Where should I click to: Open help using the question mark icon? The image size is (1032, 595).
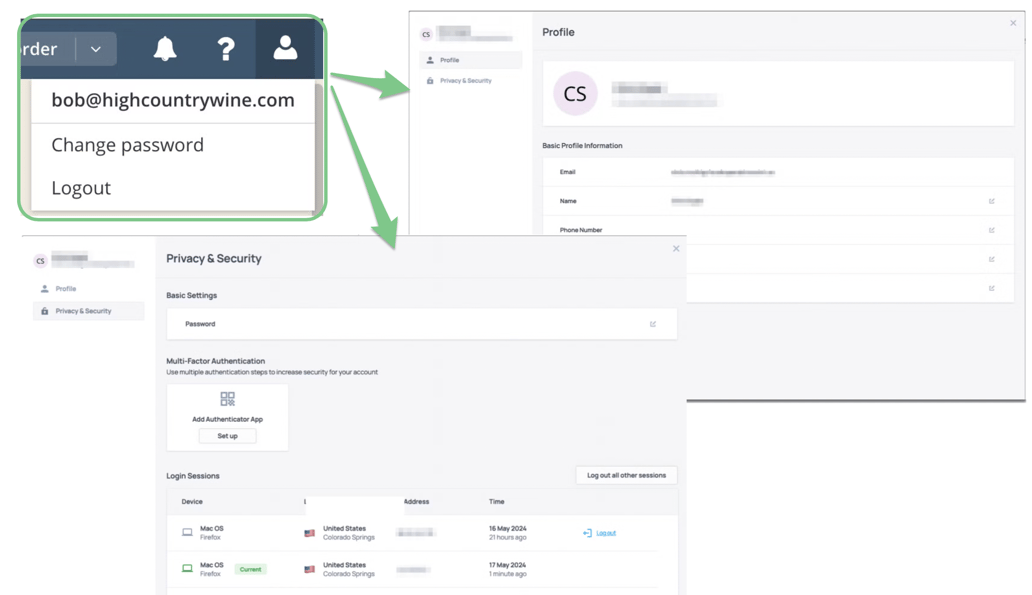[x=226, y=48]
